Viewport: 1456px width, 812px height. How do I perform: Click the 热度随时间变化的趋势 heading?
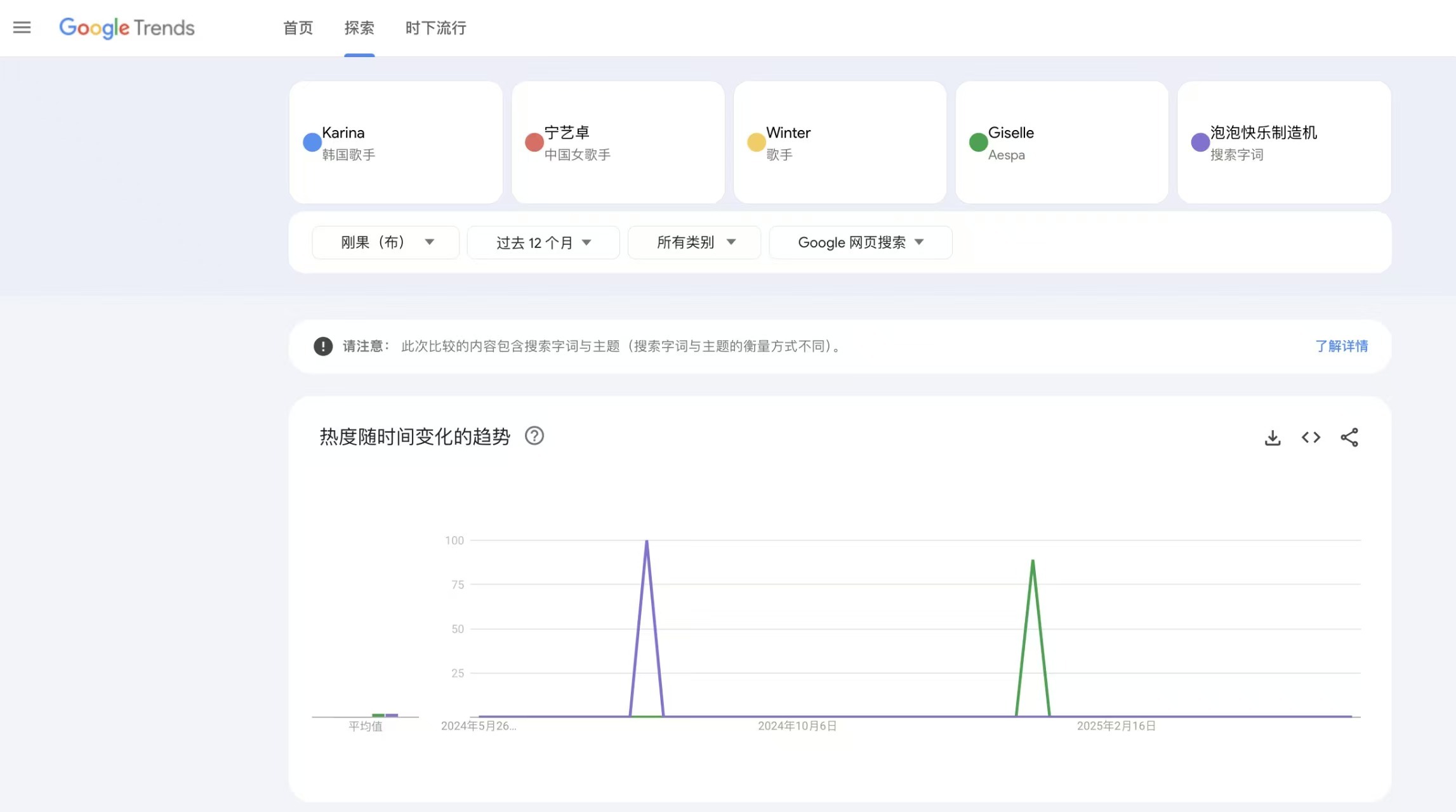pos(415,436)
